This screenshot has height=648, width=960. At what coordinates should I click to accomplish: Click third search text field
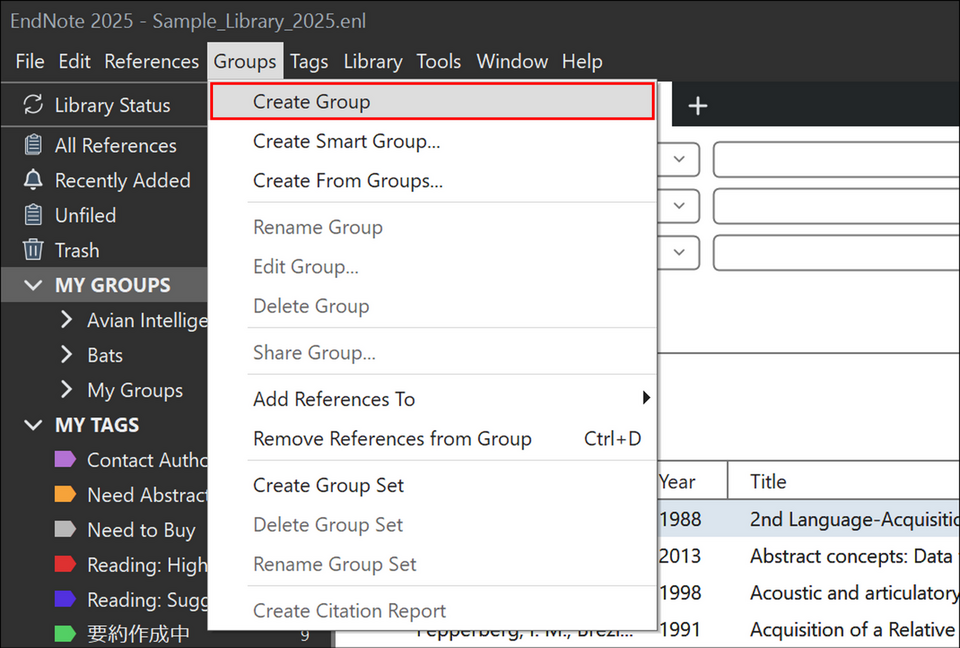836,252
